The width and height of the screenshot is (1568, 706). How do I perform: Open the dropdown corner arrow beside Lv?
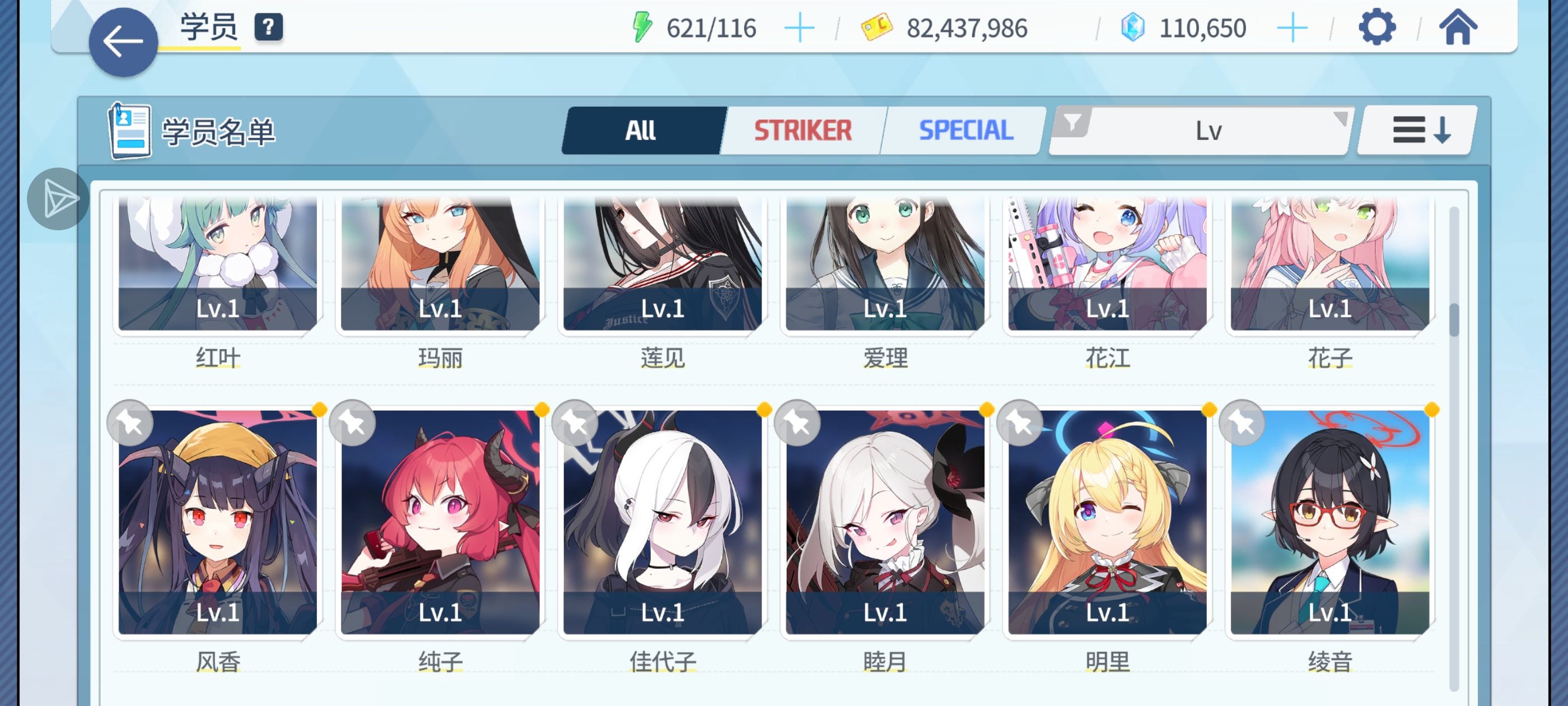(1340, 118)
